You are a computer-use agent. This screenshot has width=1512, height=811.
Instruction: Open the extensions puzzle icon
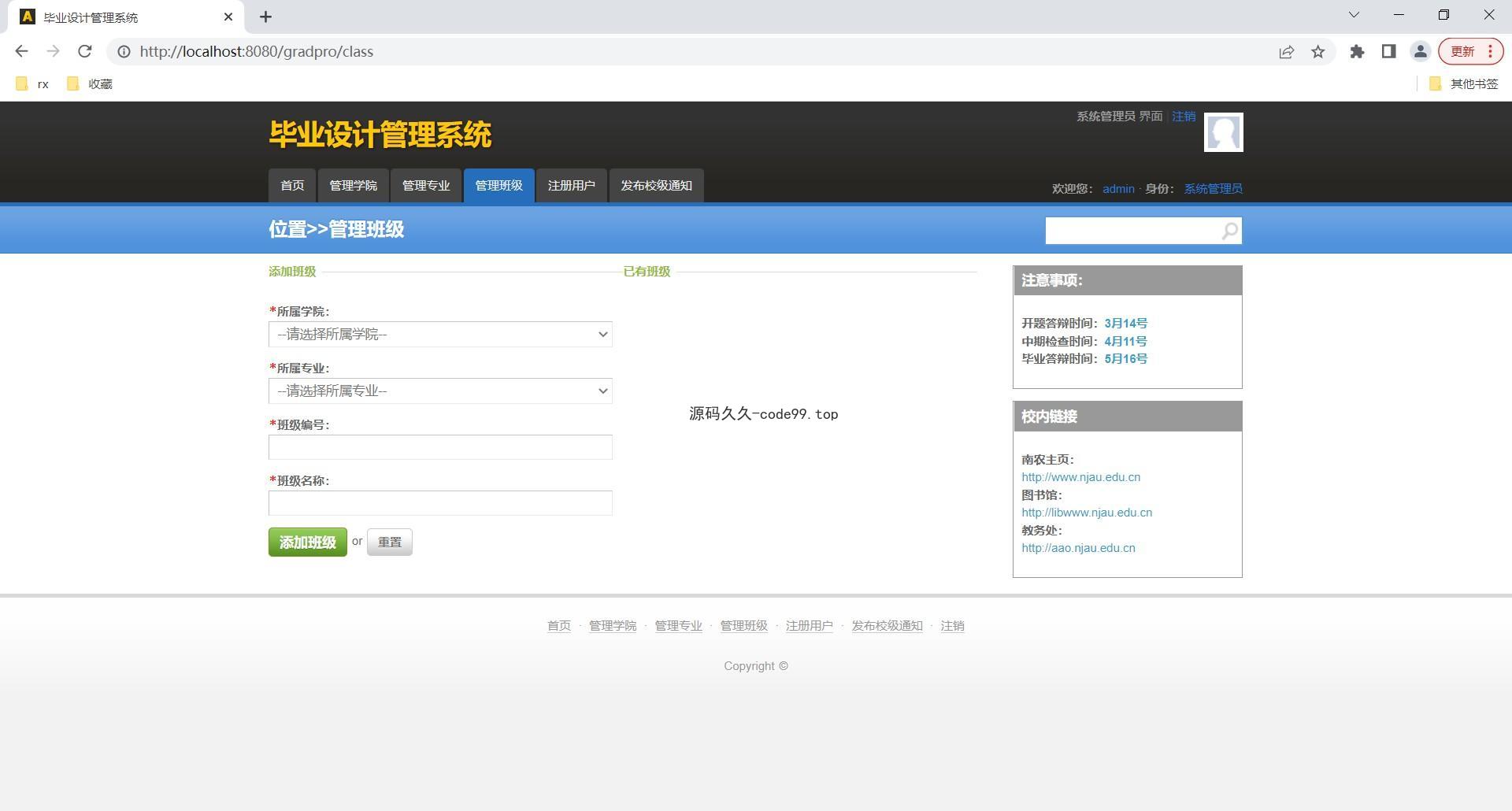(1357, 51)
